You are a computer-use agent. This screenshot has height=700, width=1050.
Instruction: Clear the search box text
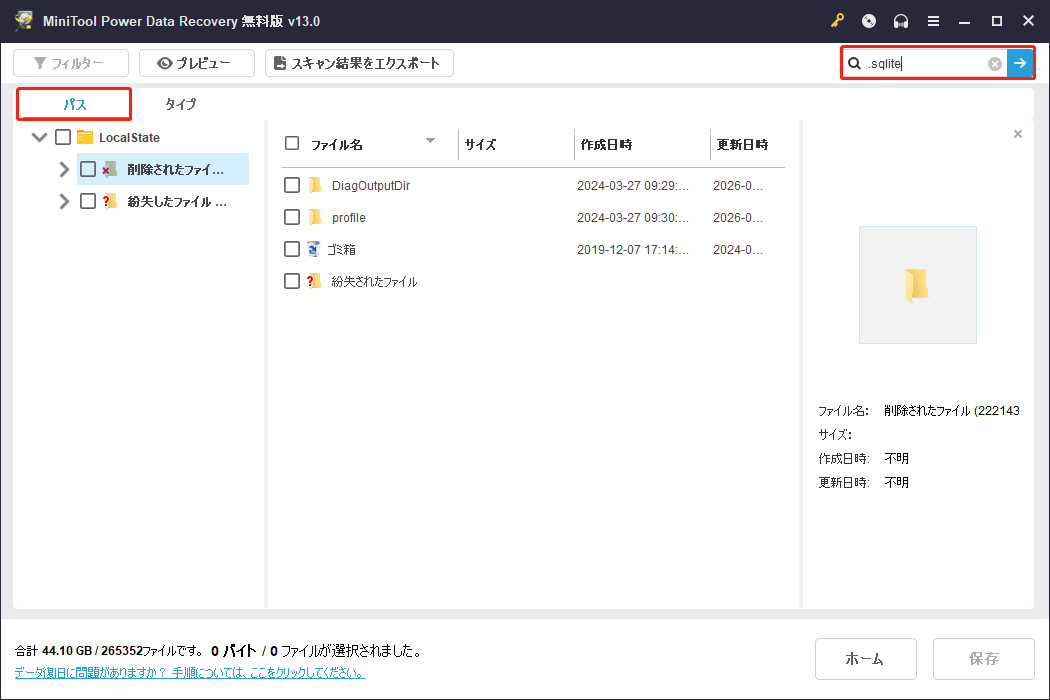[x=994, y=64]
